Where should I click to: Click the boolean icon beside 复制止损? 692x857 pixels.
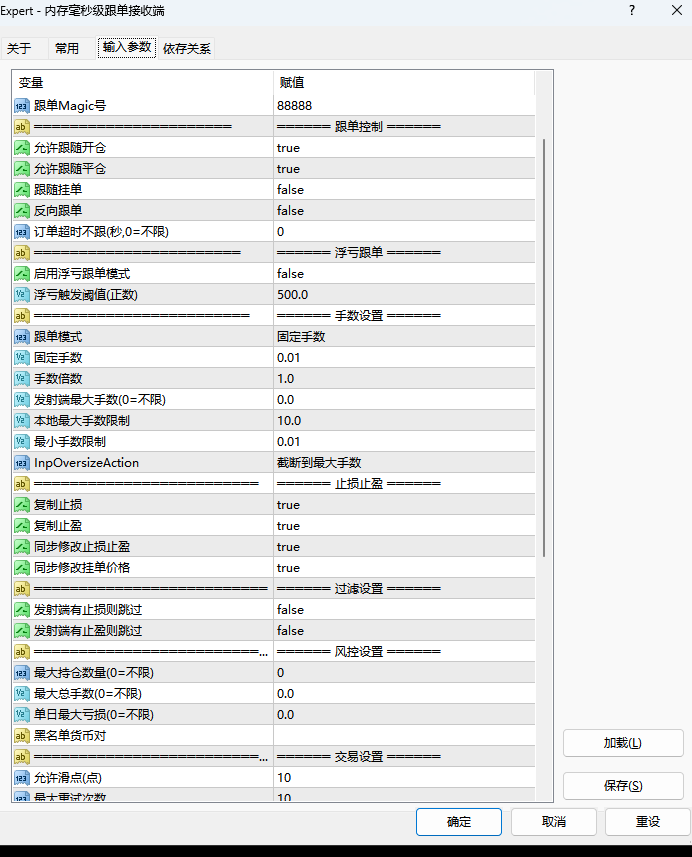tap(22, 505)
